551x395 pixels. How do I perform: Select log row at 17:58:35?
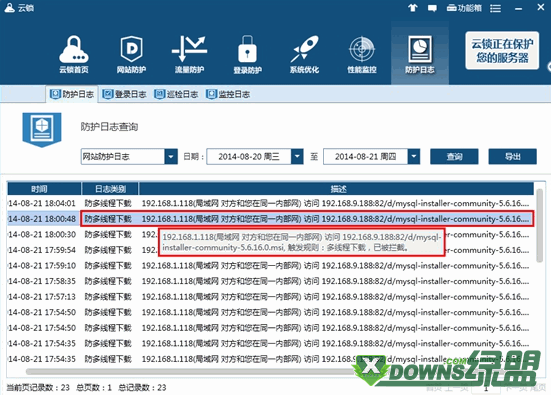[x=271, y=281]
